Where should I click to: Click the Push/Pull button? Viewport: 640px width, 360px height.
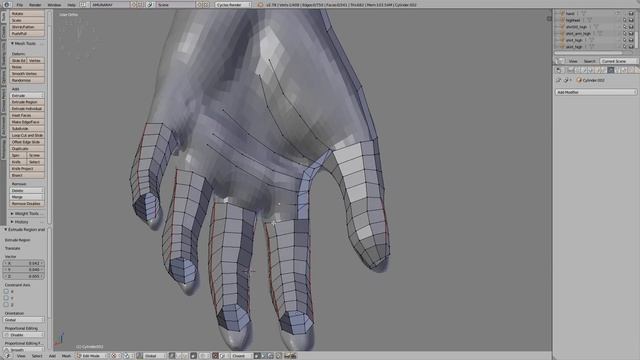click(x=27, y=33)
